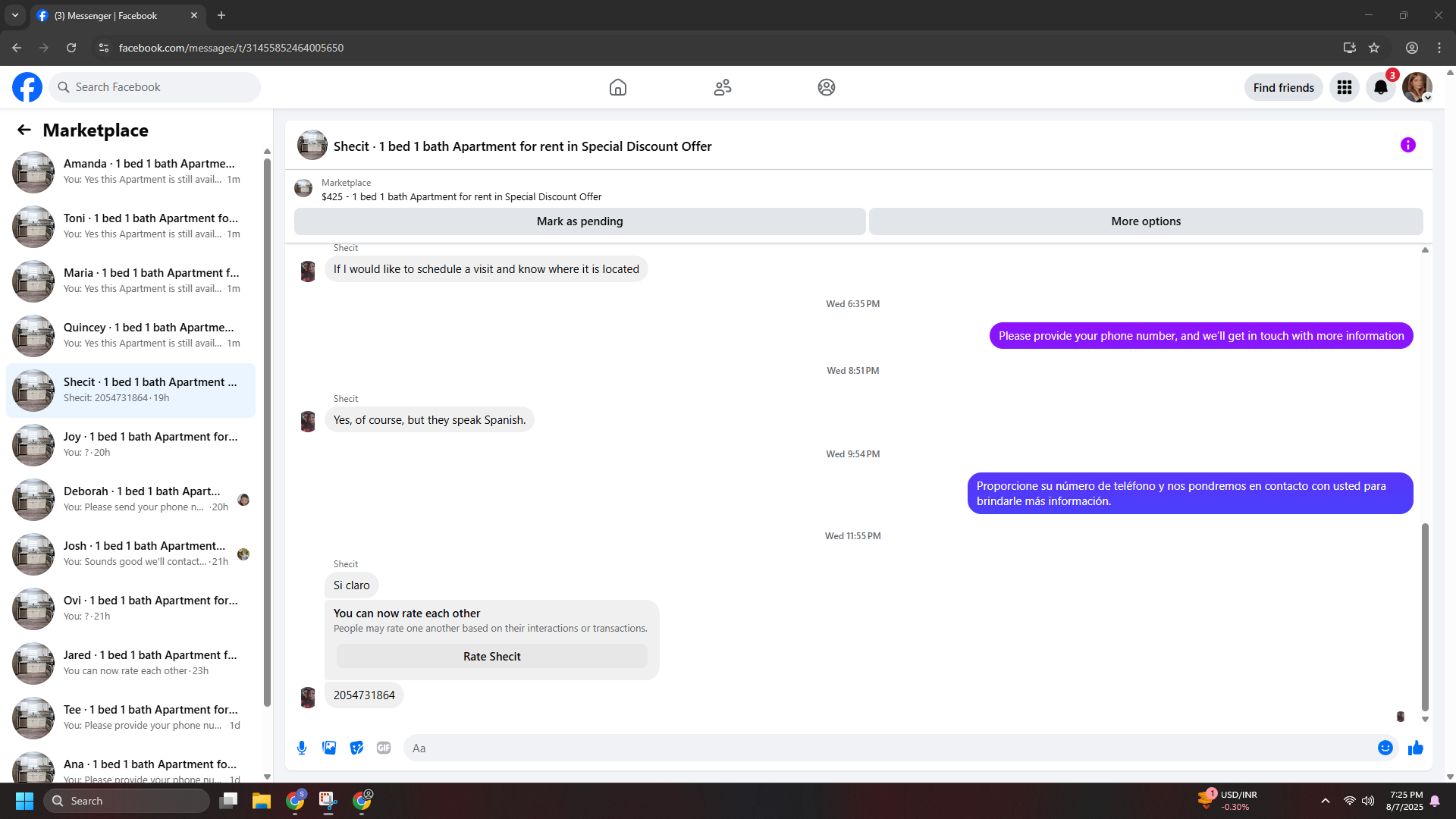
Task: Open the conversation with Deborah
Action: click(130, 500)
